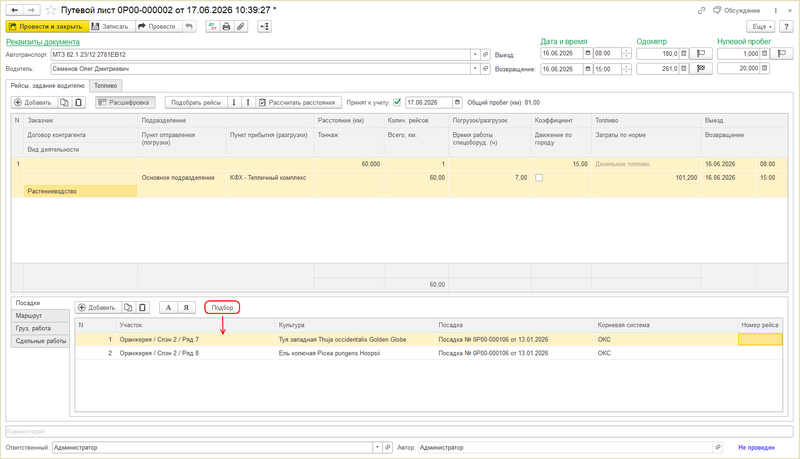Delete the selected trip row trash icon
800x459 pixels.
[x=79, y=103]
